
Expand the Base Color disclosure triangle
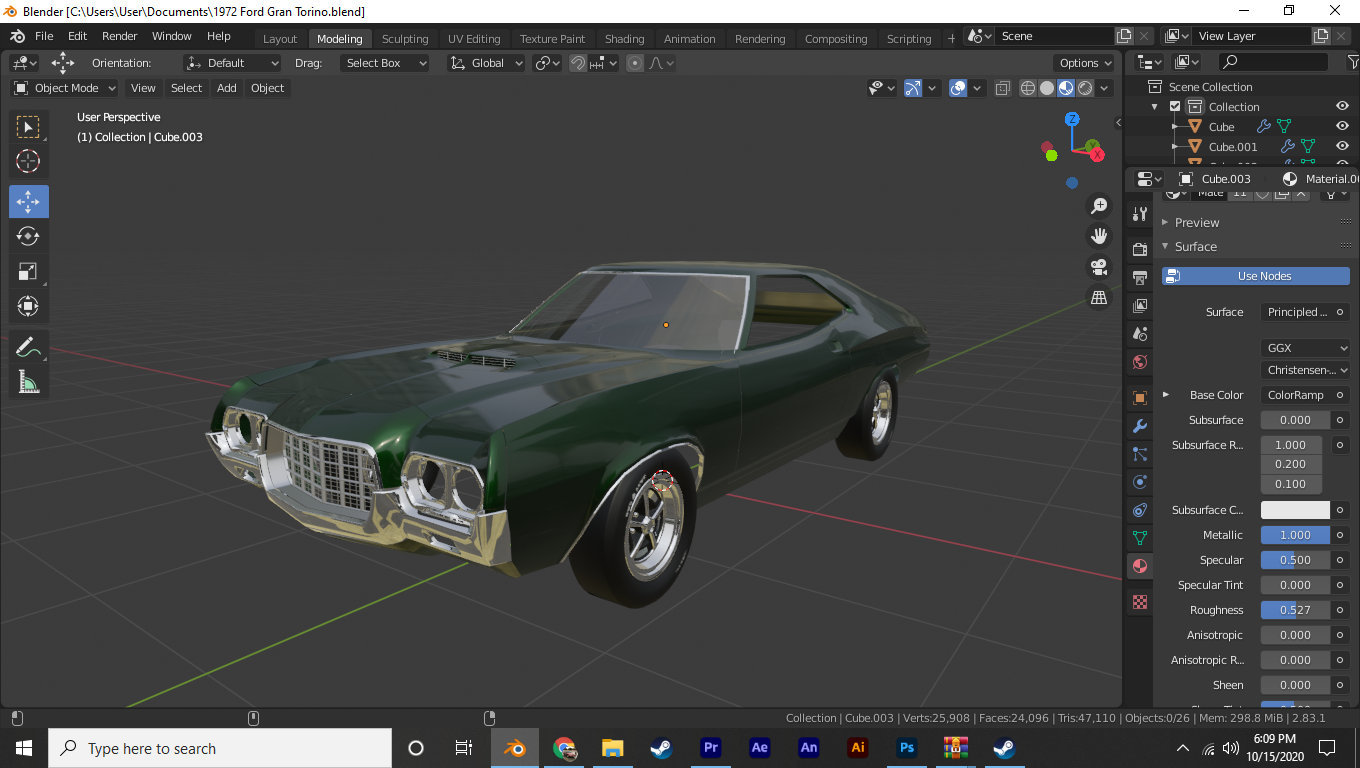1165,395
